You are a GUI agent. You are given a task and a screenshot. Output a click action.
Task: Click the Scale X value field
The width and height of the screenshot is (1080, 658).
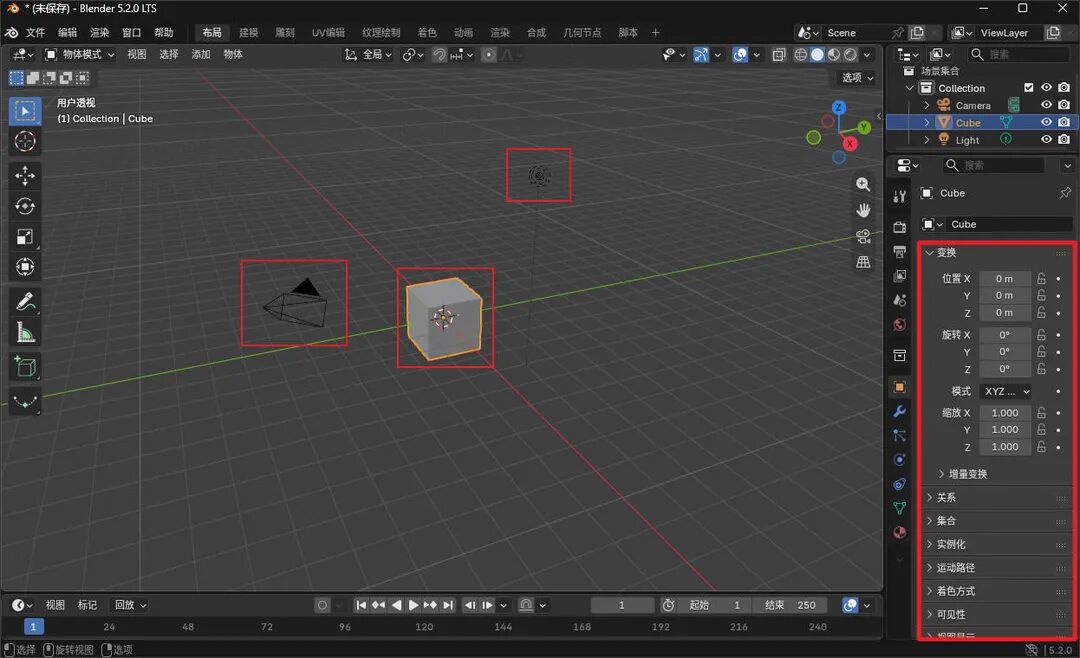click(1006, 413)
